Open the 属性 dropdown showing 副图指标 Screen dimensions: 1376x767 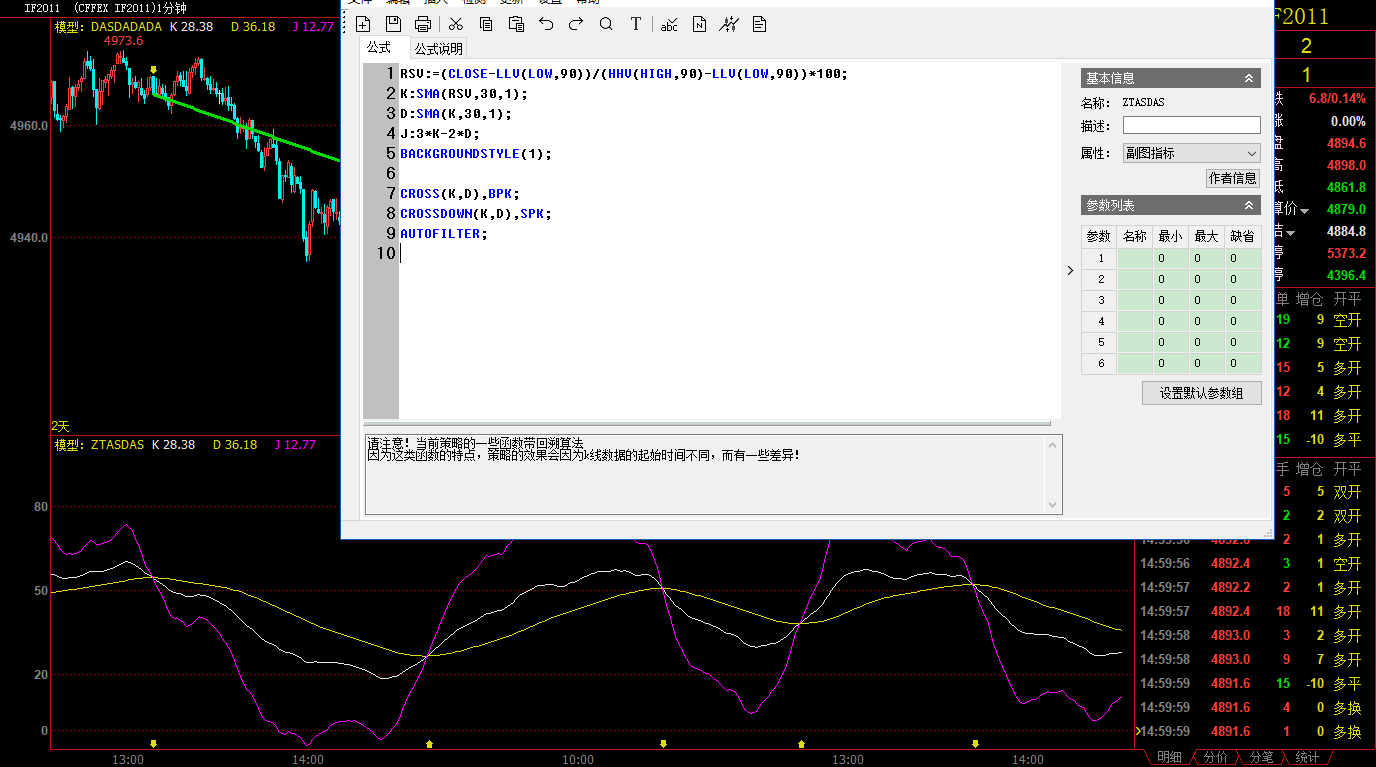coord(1191,153)
